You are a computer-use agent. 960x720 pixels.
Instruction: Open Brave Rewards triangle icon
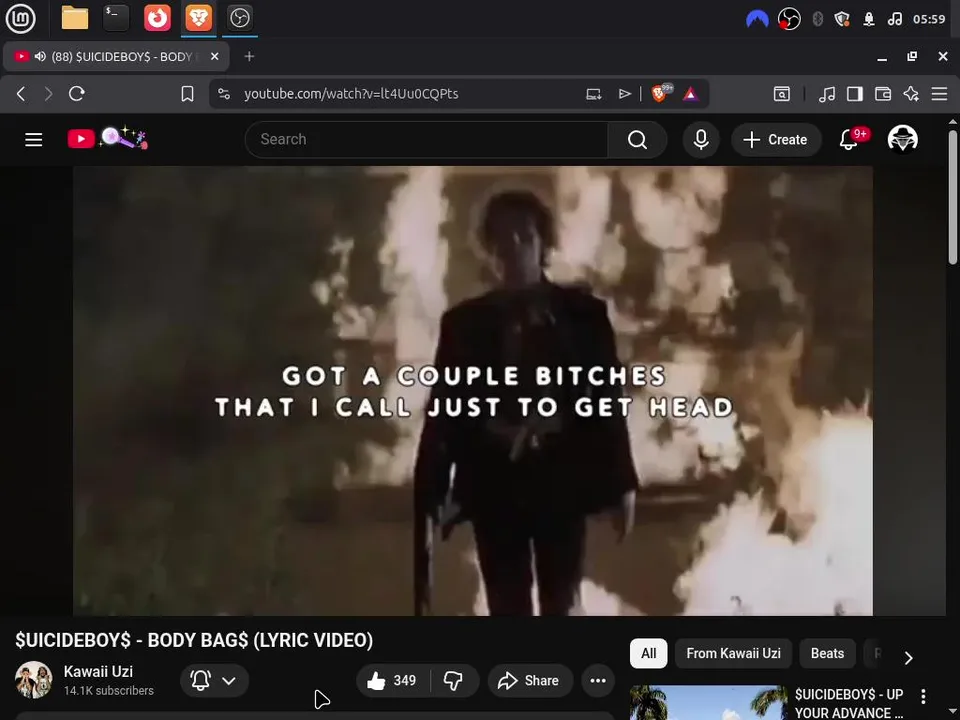point(691,94)
